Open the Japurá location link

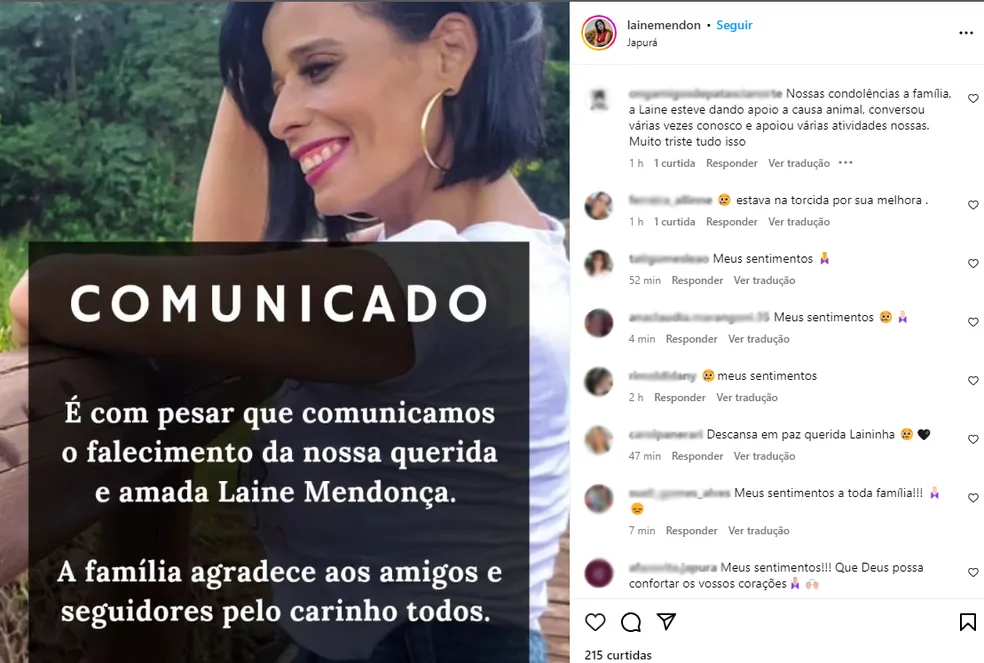click(x=642, y=43)
